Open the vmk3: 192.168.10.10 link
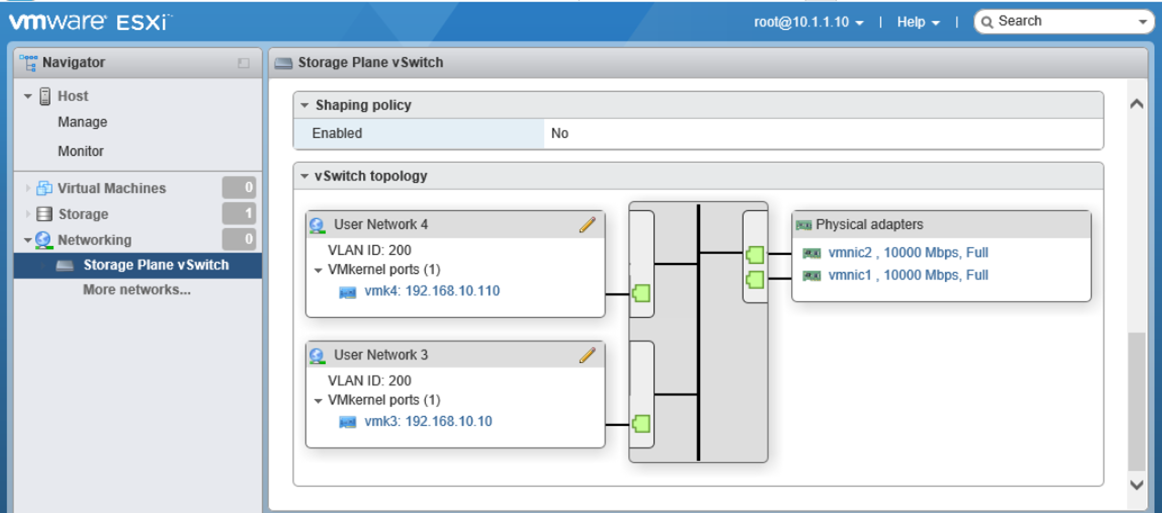This screenshot has height=513, width=1162. click(x=428, y=421)
